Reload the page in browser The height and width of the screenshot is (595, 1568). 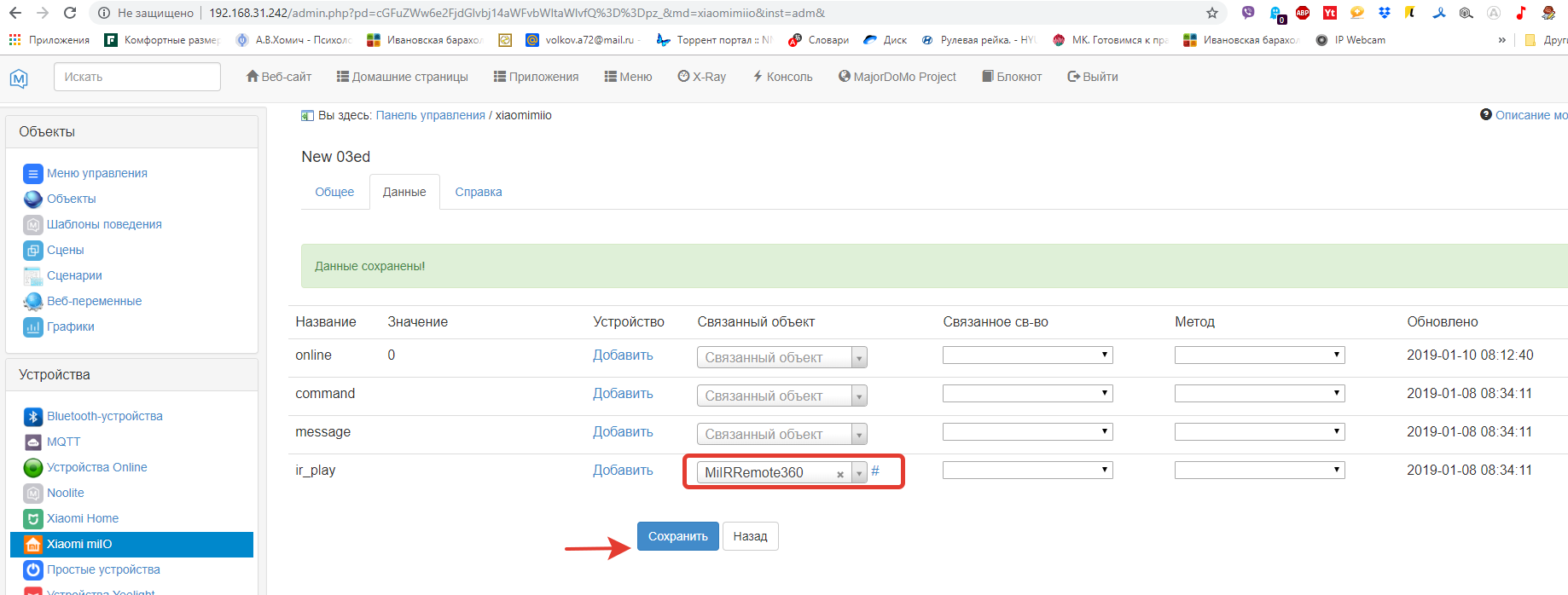pyautogui.click(x=70, y=13)
